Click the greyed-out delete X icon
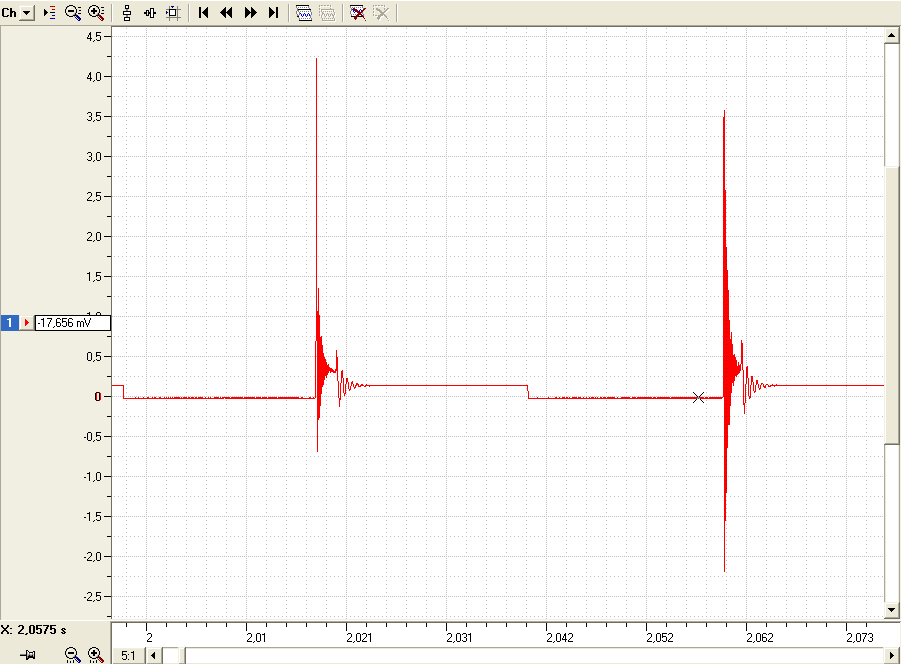Image resolution: width=901 pixels, height=664 pixels. point(381,13)
